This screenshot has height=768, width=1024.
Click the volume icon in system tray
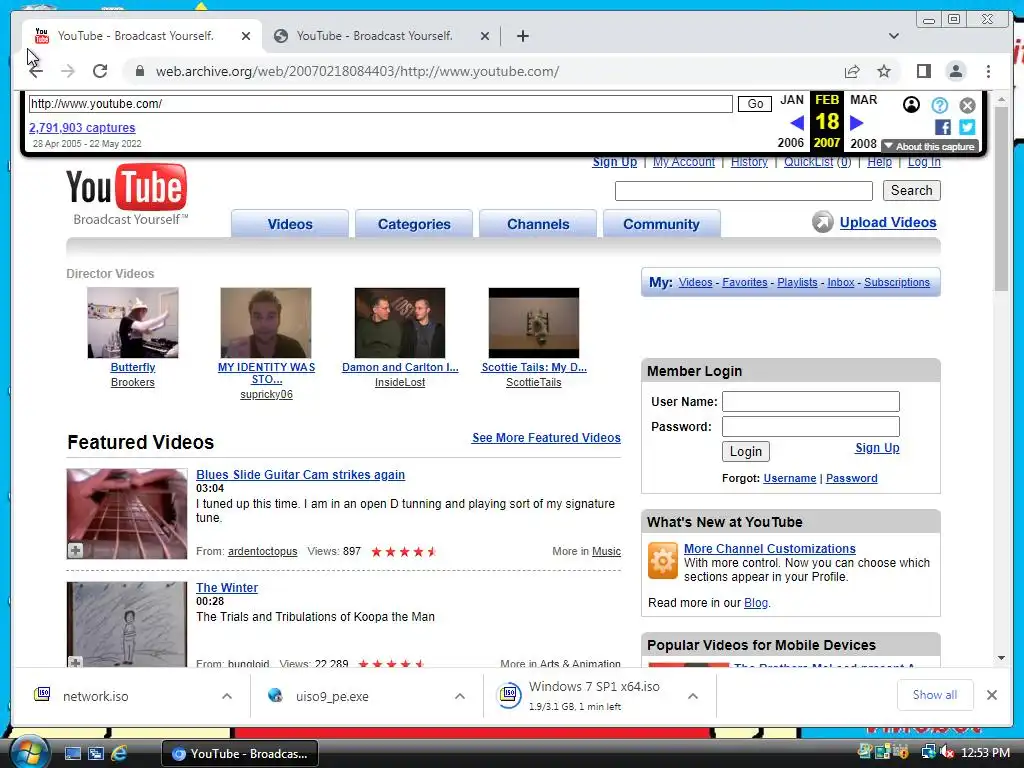click(946, 753)
